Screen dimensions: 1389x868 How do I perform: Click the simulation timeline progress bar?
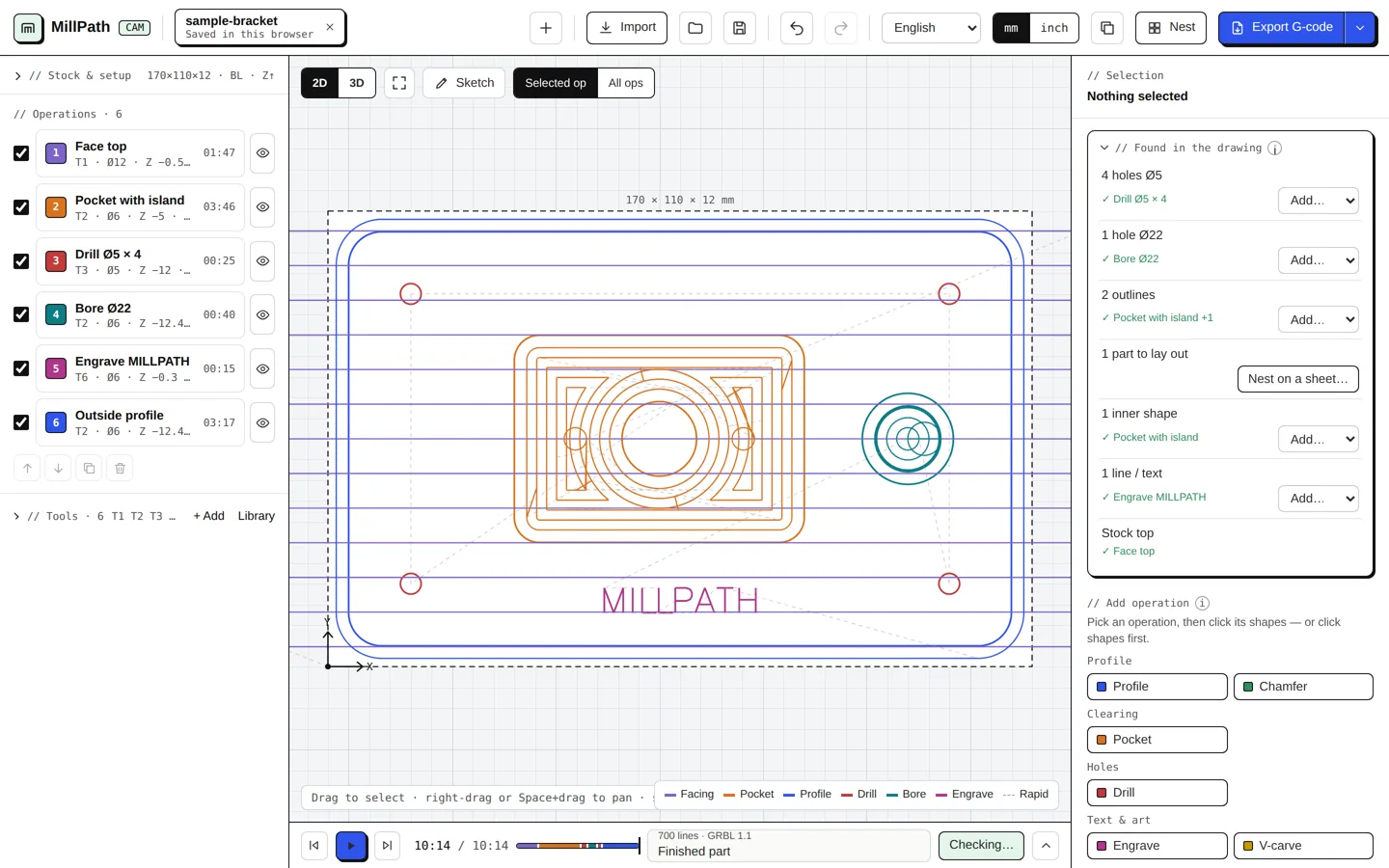pyautogui.click(x=578, y=846)
